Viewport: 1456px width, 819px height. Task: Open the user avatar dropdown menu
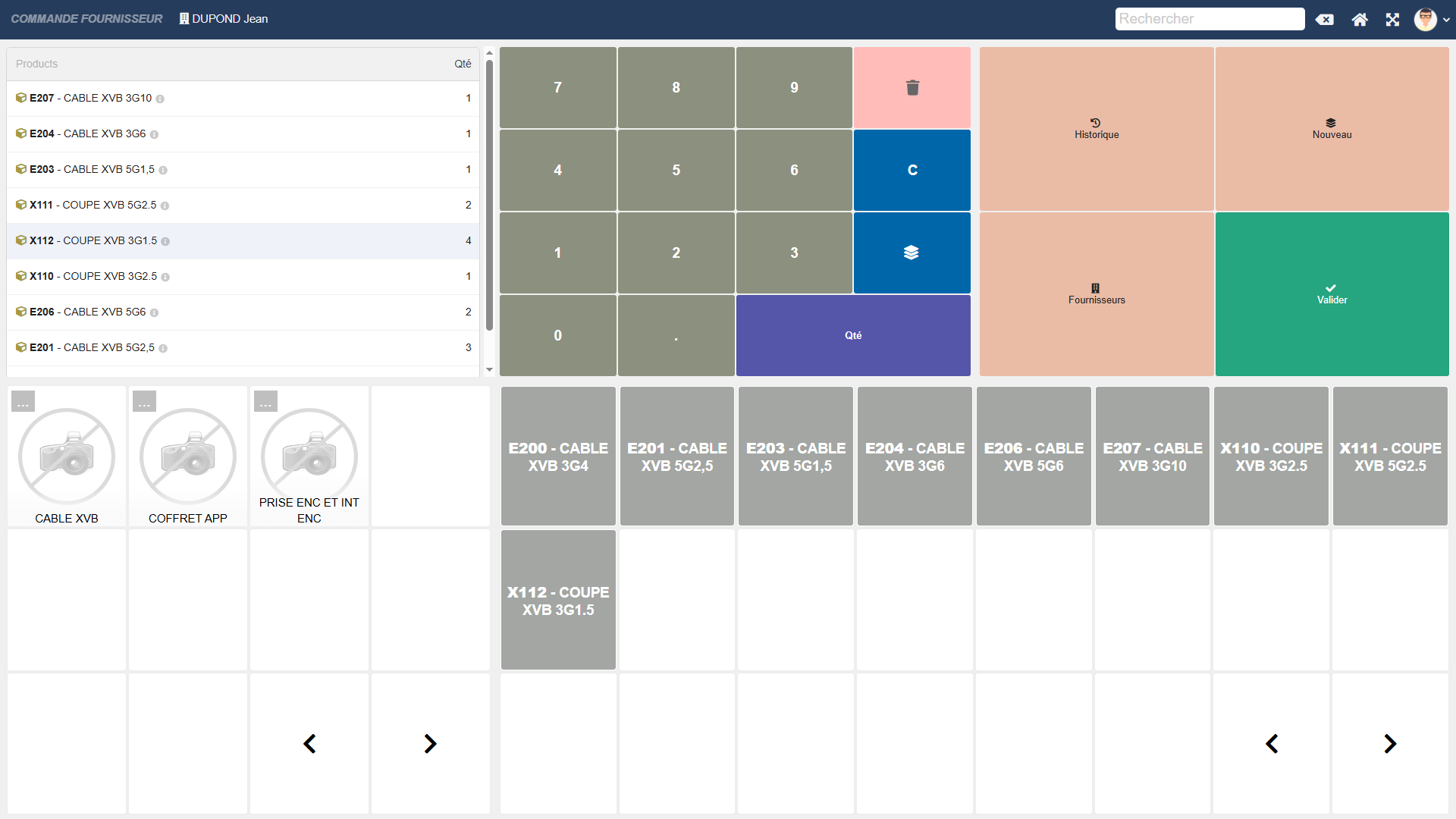click(x=1431, y=20)
